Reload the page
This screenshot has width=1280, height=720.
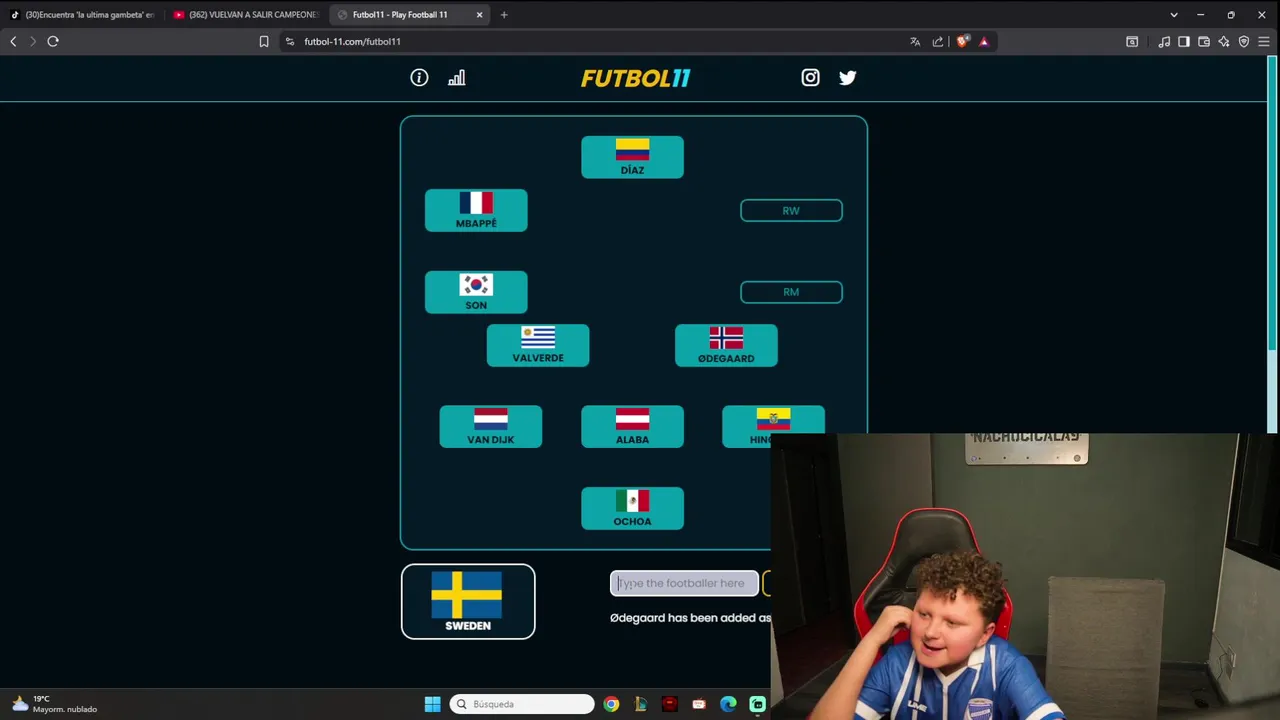pos(53,41)
